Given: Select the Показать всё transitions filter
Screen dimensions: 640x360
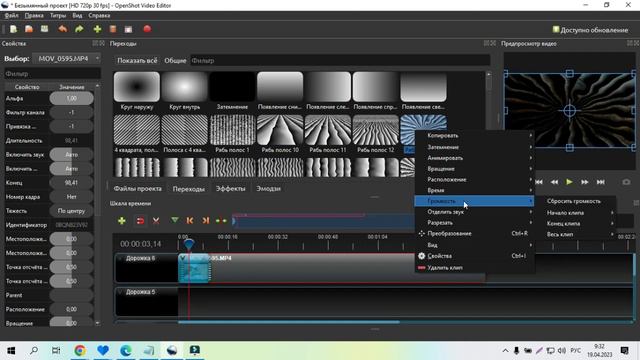Looking at the screenshot, I should pos(137,60).
